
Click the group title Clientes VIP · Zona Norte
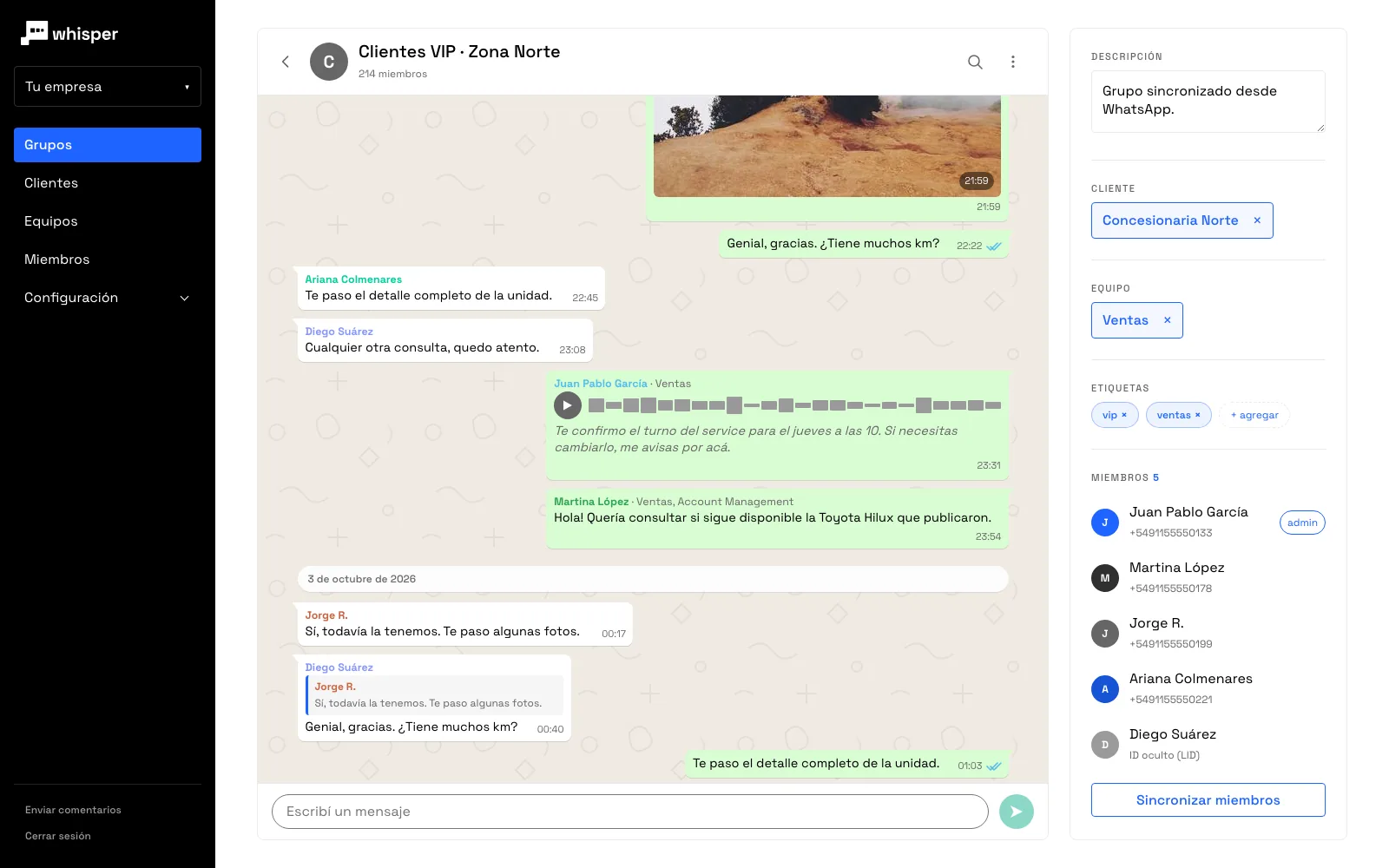[x=459, y=52]
